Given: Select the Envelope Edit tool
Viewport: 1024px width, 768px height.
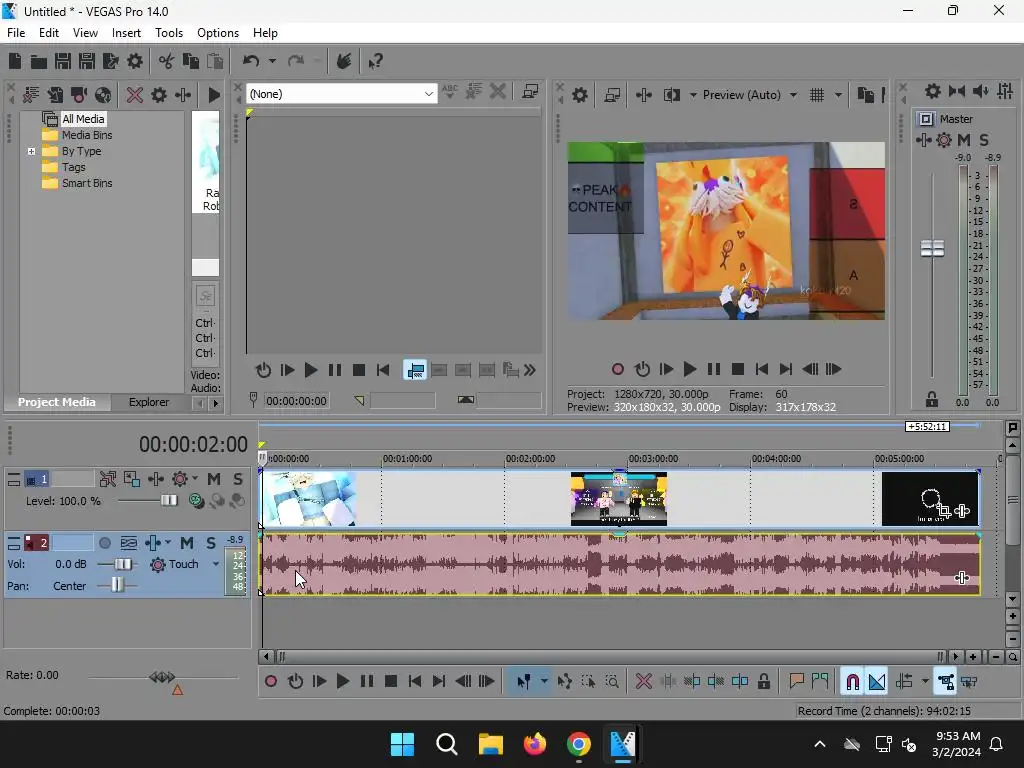Looking at the screenshot, I should (x=564, y=682).
